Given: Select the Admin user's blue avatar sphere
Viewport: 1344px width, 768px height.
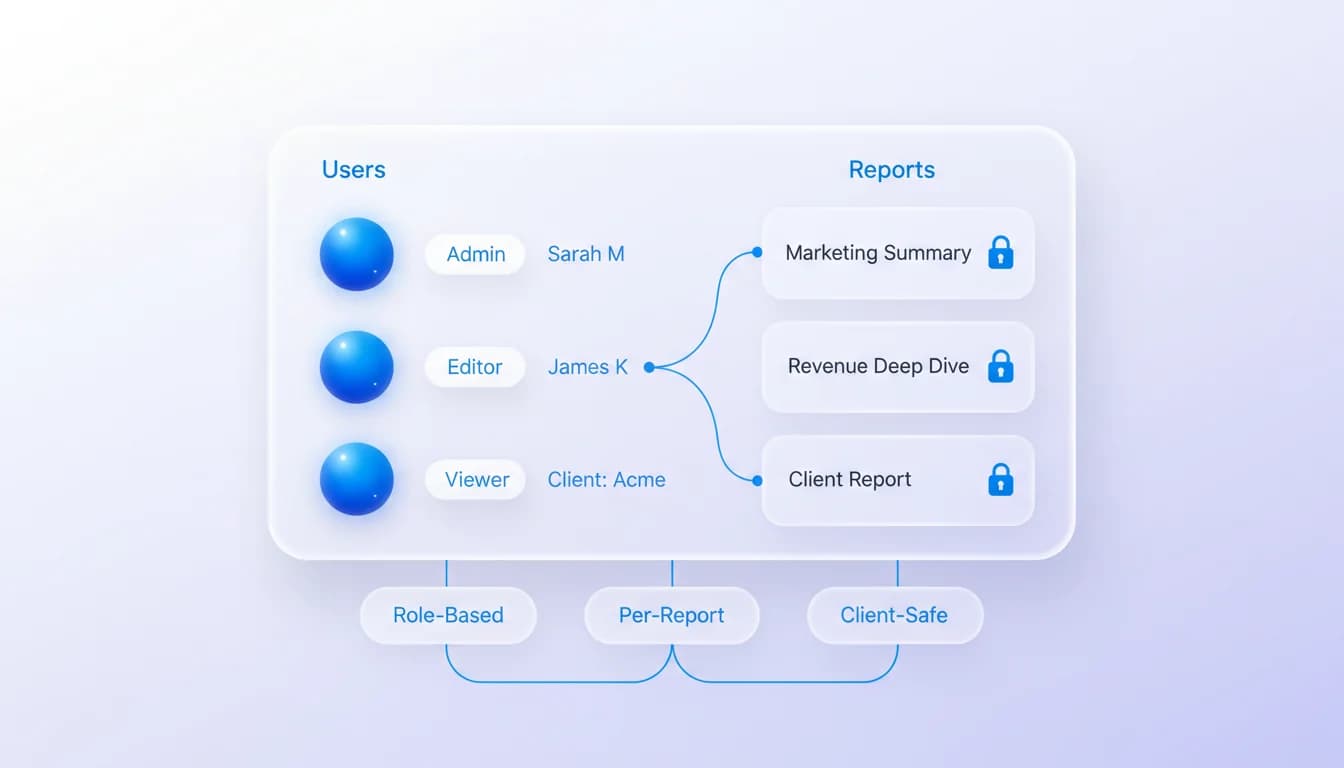Looking at the screenshot, I should click(356, 254).
